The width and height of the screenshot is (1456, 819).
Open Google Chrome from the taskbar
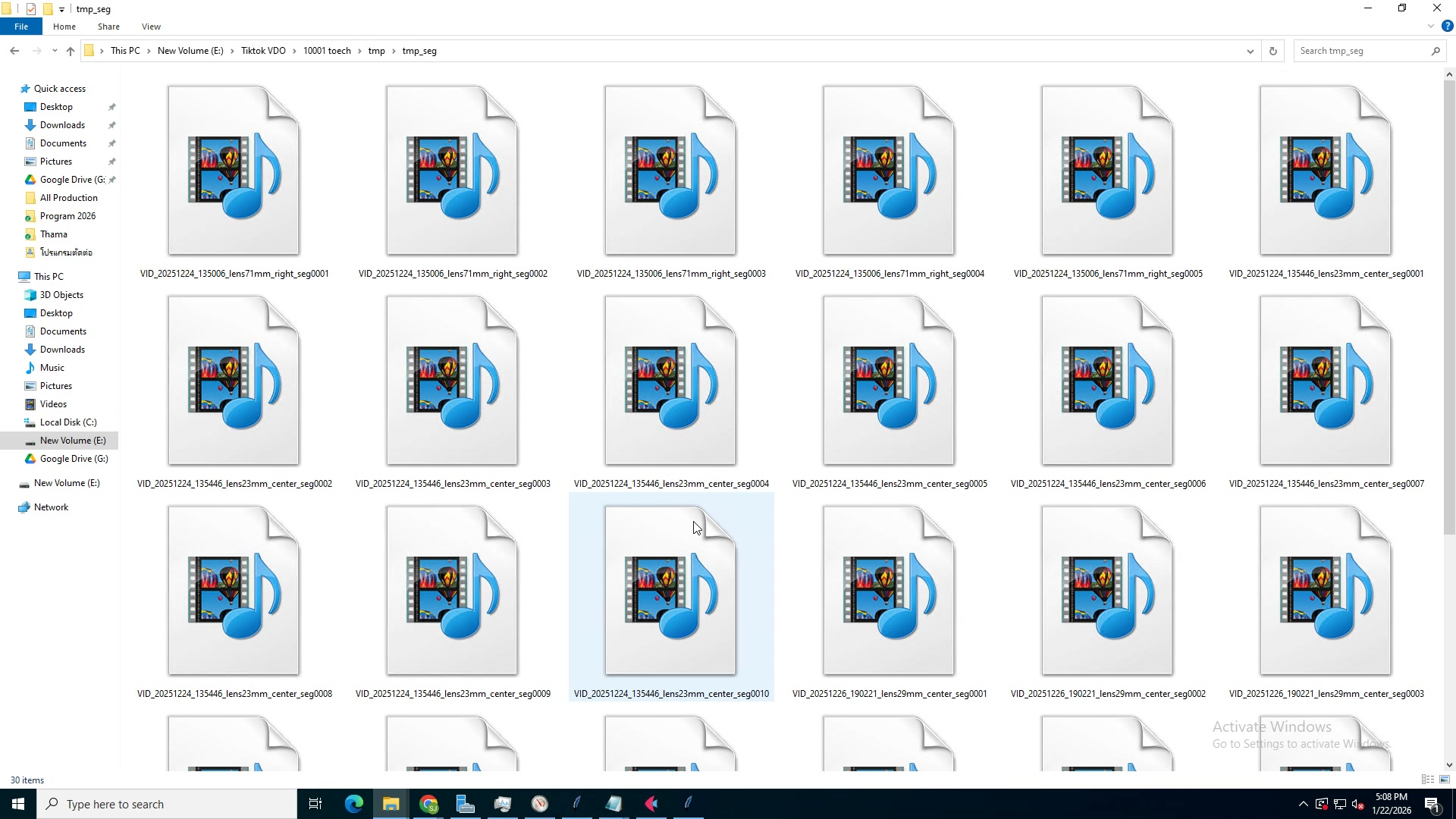click(428, 803)
